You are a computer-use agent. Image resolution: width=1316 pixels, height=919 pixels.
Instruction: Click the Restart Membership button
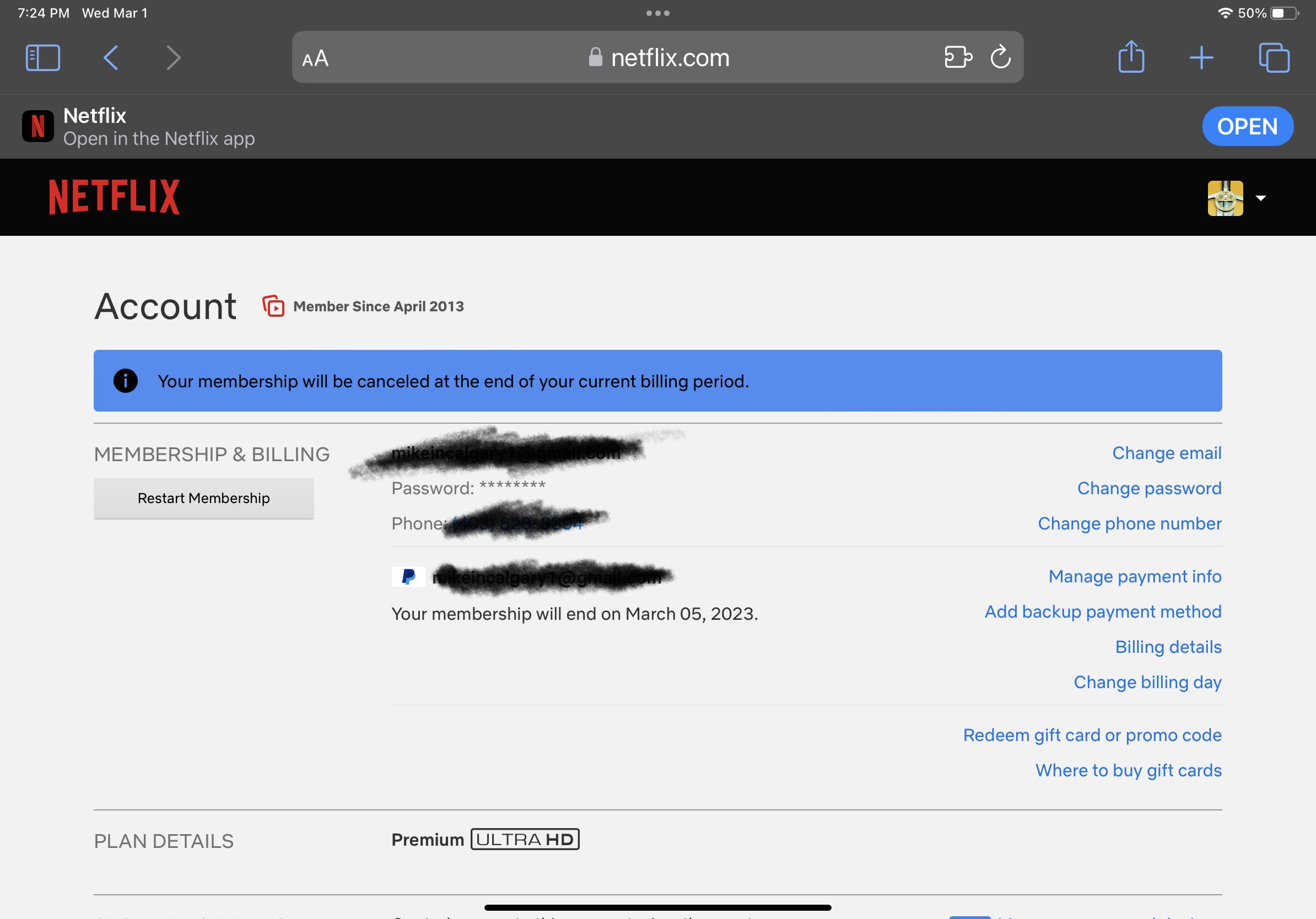click(x=204, y=498)
